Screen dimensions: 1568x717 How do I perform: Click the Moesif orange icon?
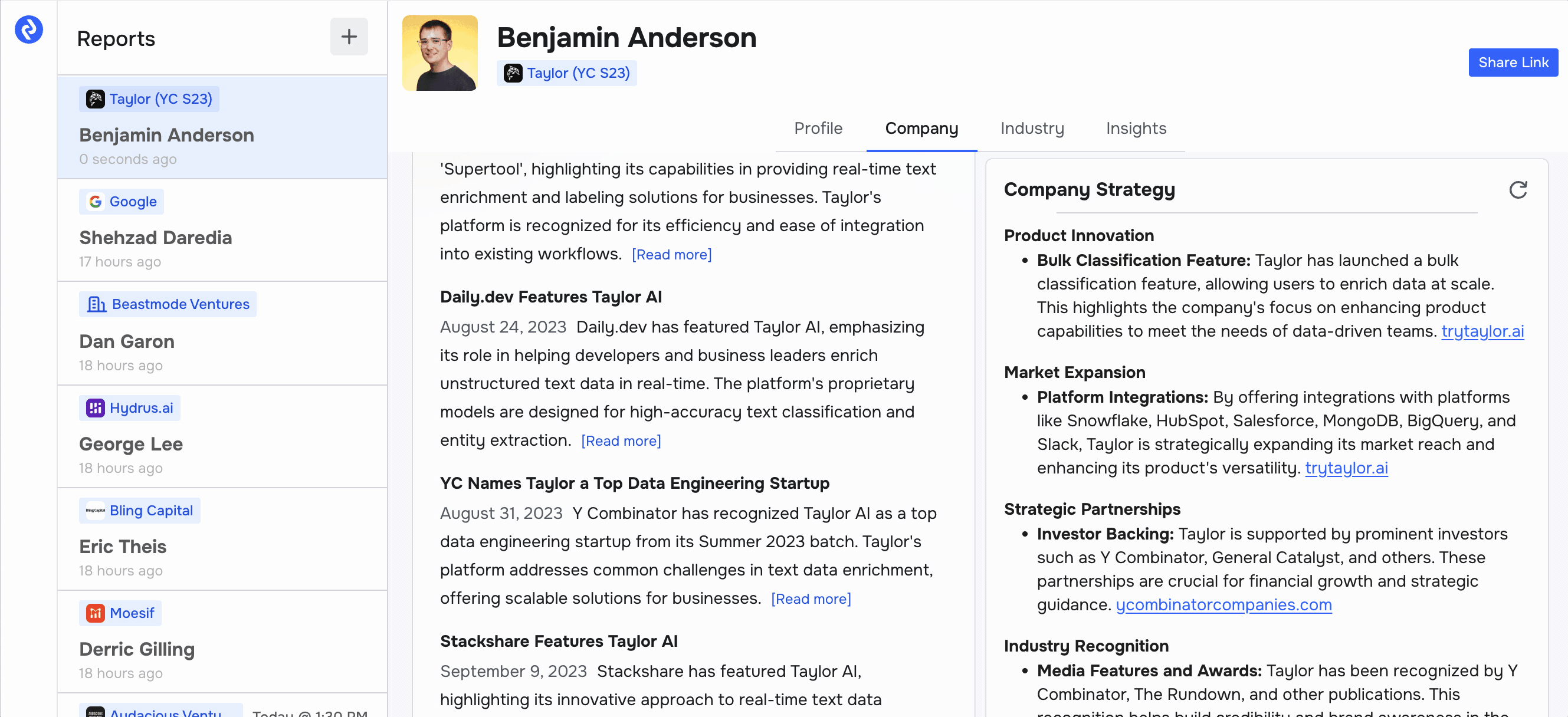(x=95, y=613)
